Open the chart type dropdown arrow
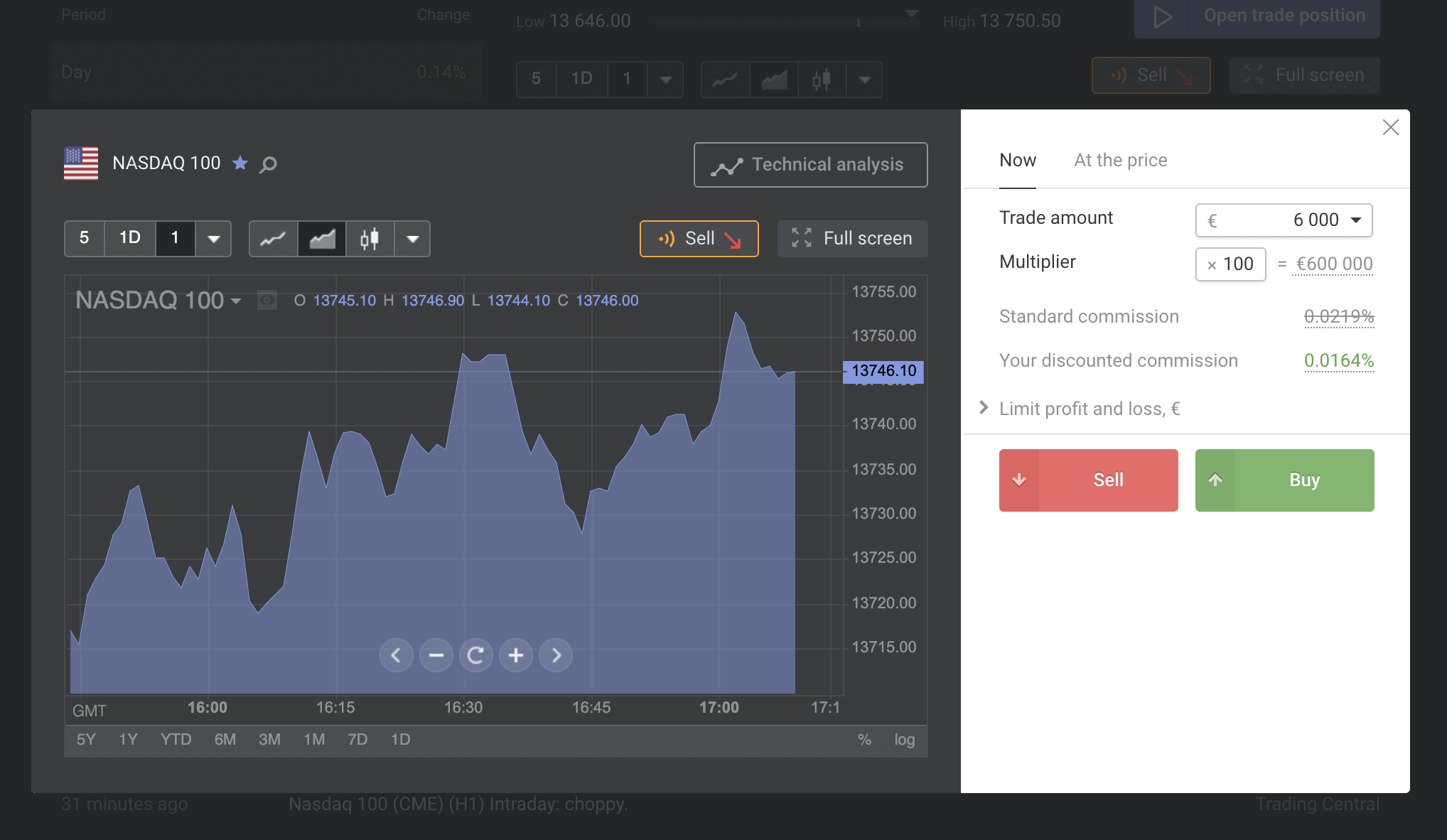The height and width of the screenshot is (840, 1447). pos(412,239)
